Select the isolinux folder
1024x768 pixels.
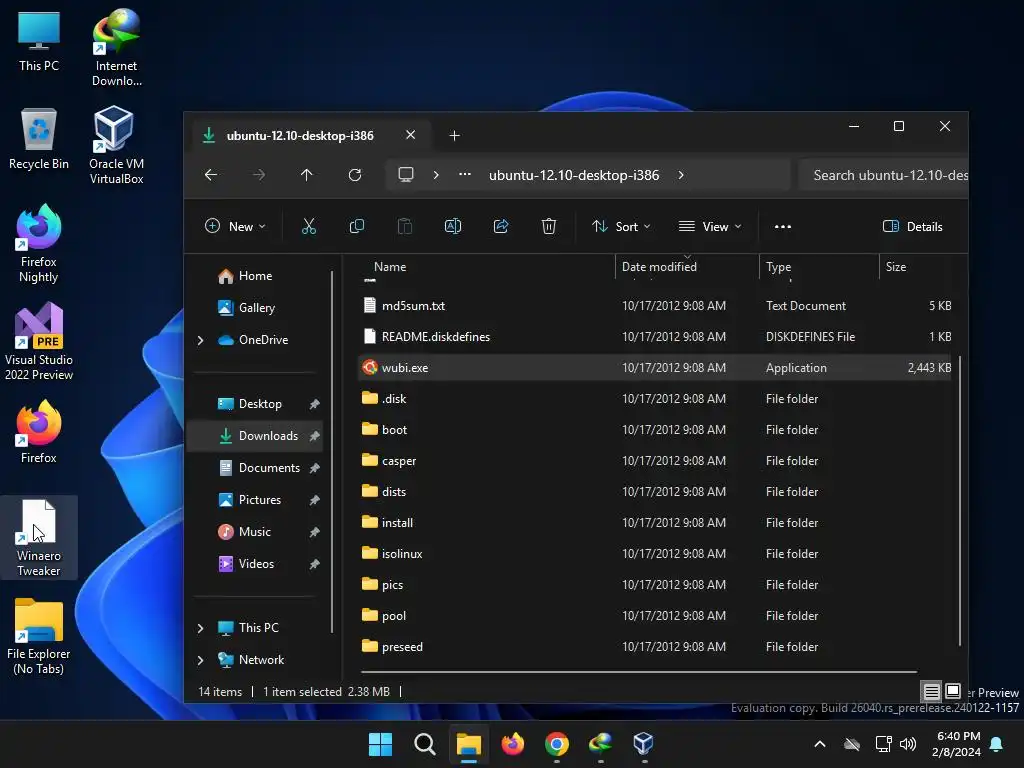[655, 553]
